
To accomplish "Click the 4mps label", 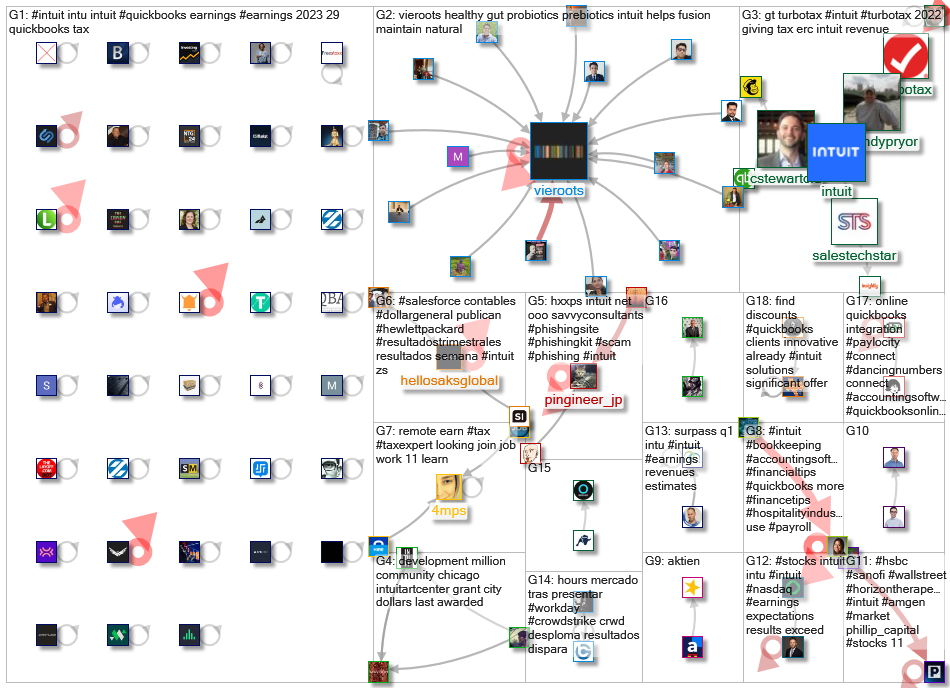I will (448, 511).
